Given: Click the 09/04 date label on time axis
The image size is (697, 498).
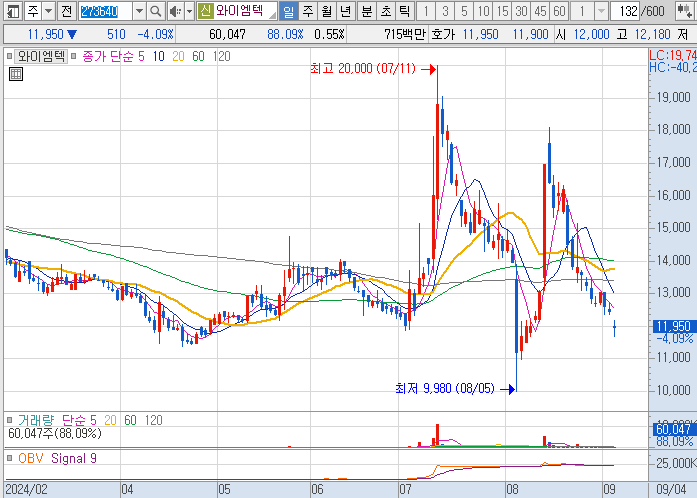Looking at the screenshot, I should (x=671, y=489).
